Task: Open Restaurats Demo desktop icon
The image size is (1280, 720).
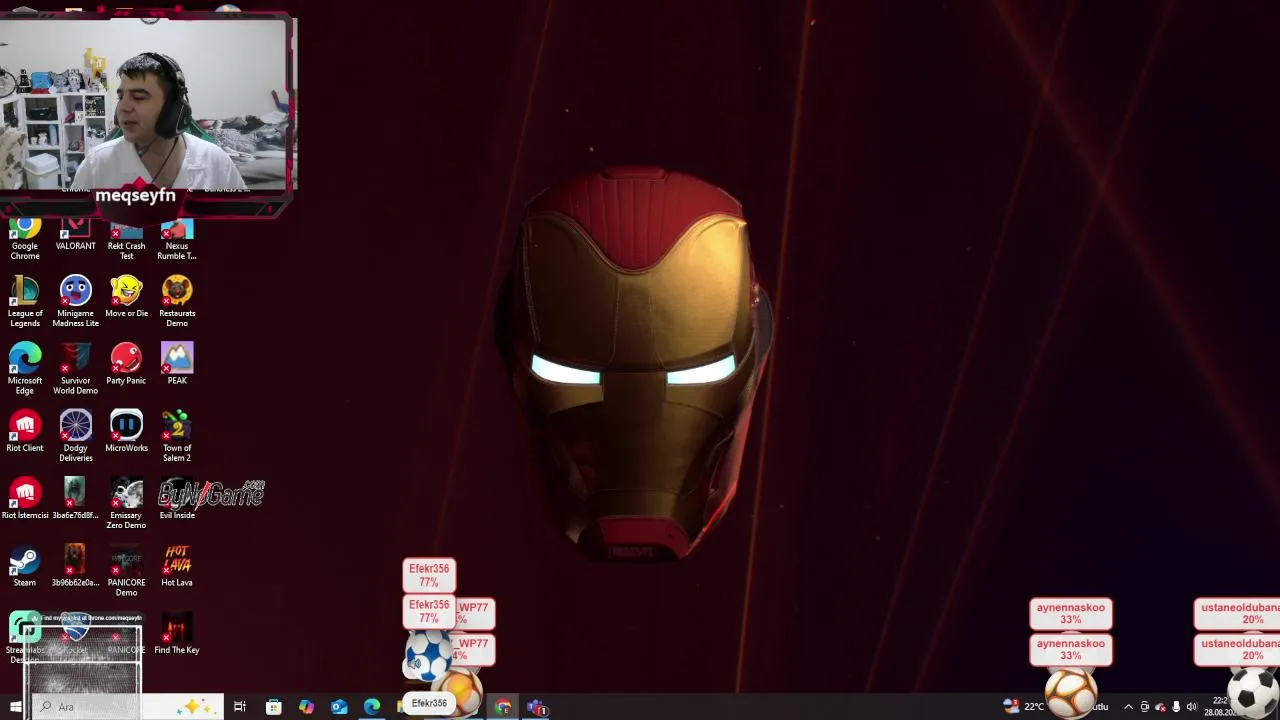Action: pos(177,301)
